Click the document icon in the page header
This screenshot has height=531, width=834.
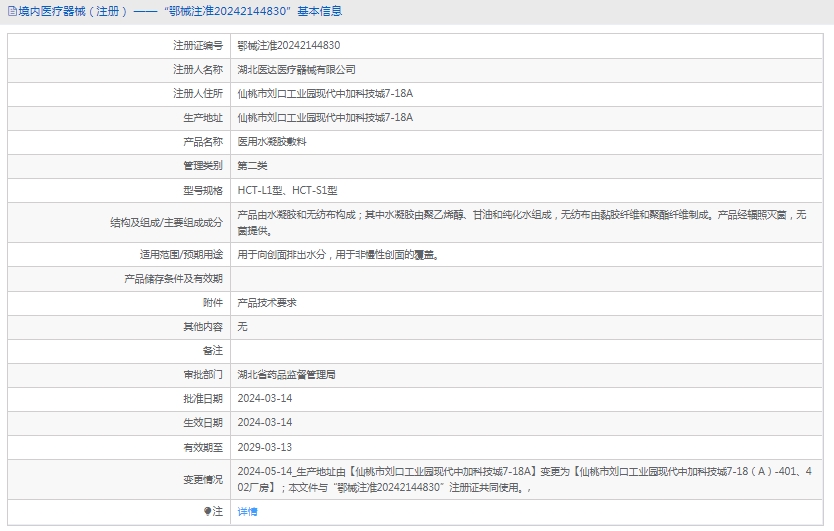10,11
